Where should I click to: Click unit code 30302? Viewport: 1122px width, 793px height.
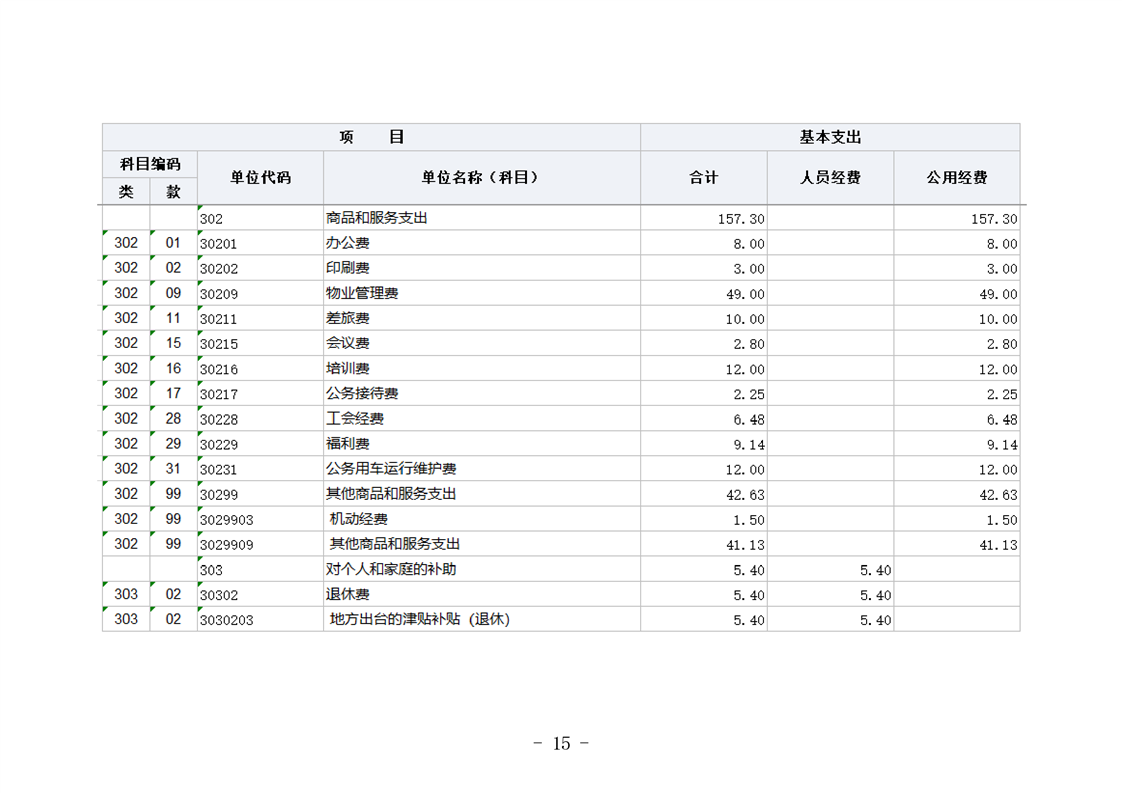(218, 595)
